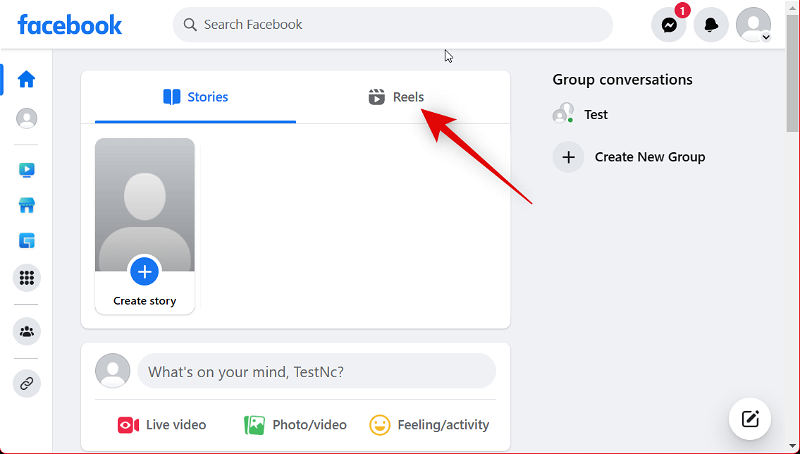This screenshot has height=454, width=800.
Task: Choose Feeling/activity for a post
Action: 429,425
